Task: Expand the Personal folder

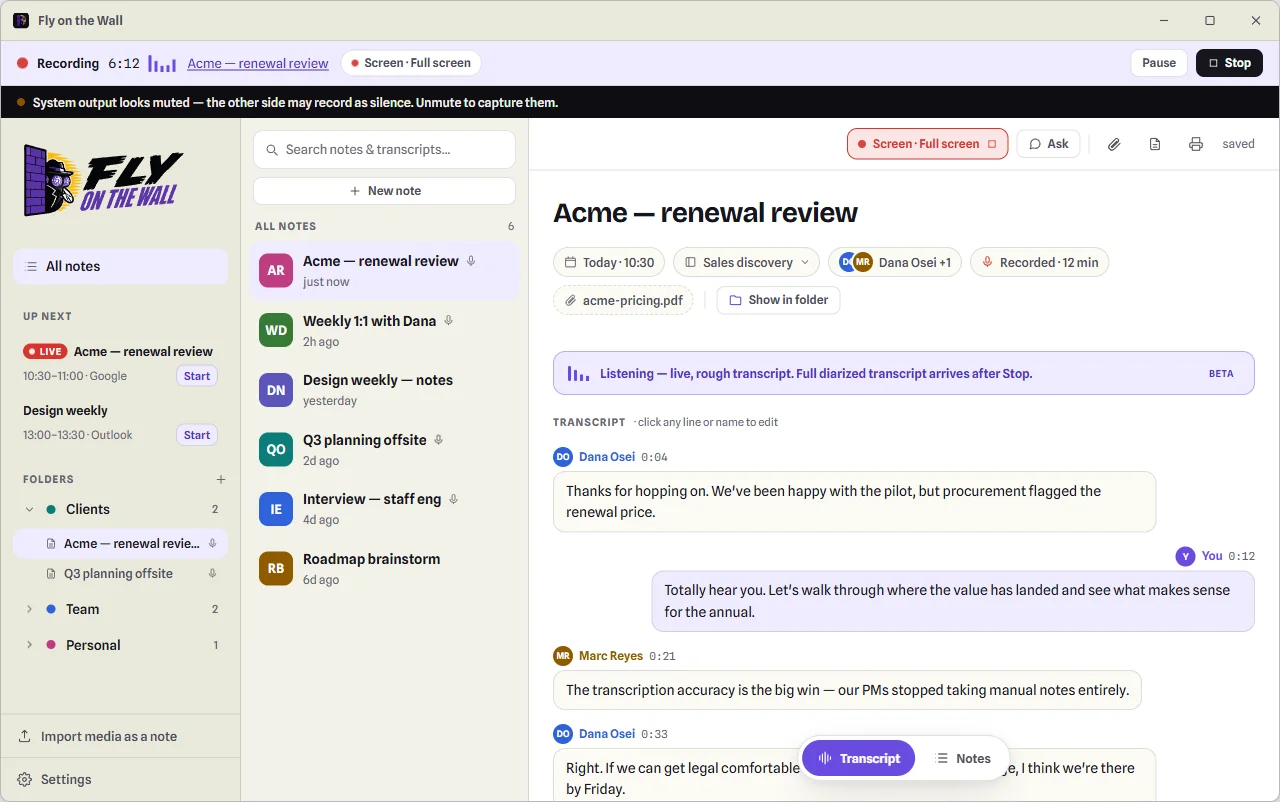Action: [29, 645]
